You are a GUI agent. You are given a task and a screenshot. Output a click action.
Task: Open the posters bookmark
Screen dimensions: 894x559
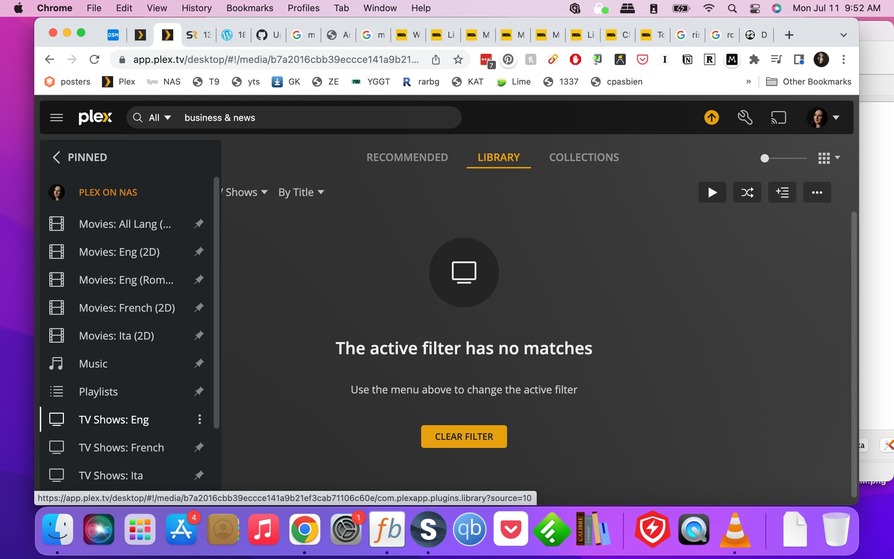tap(68, 82)
